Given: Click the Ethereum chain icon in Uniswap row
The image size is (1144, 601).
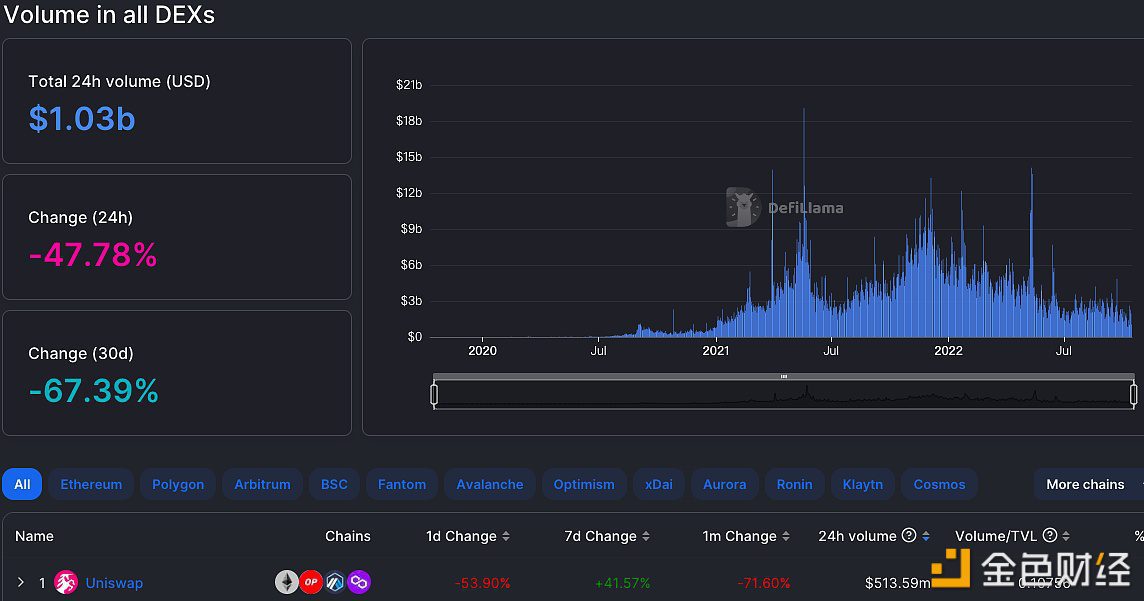Looking at the screenshot, I should click(x=287, y=582).
